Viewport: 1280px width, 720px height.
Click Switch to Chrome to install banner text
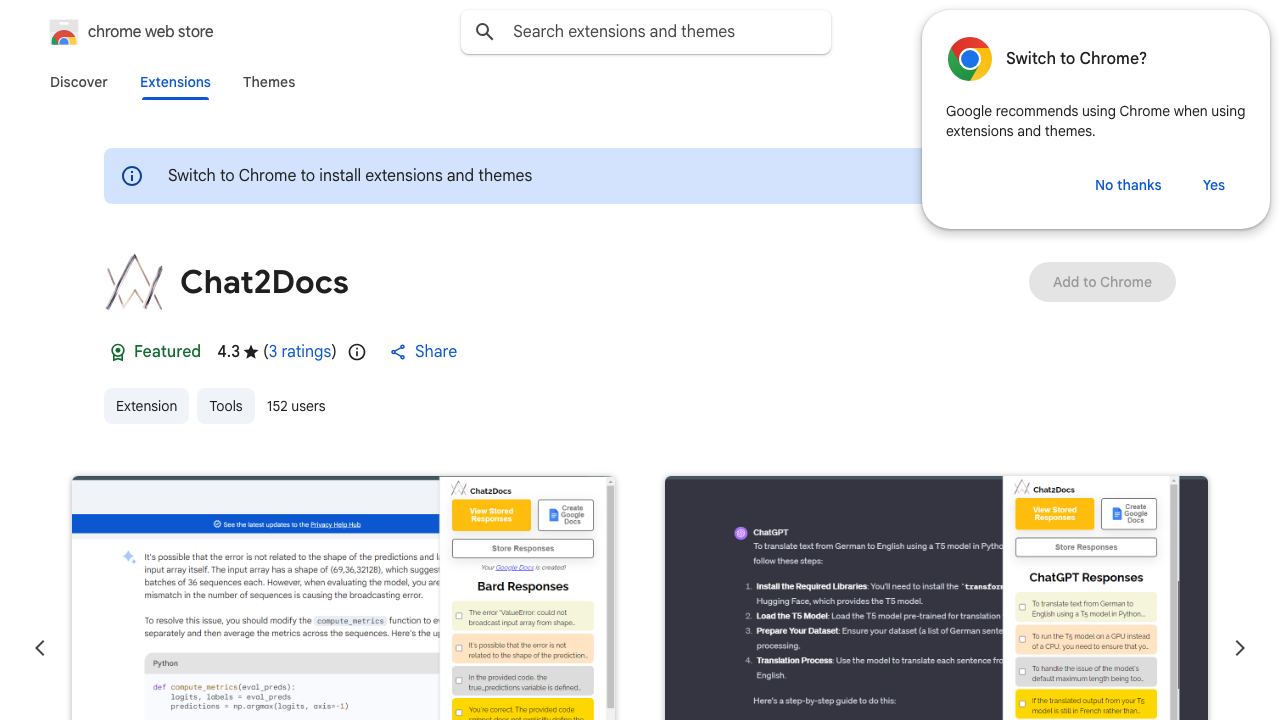coord(350,175)
